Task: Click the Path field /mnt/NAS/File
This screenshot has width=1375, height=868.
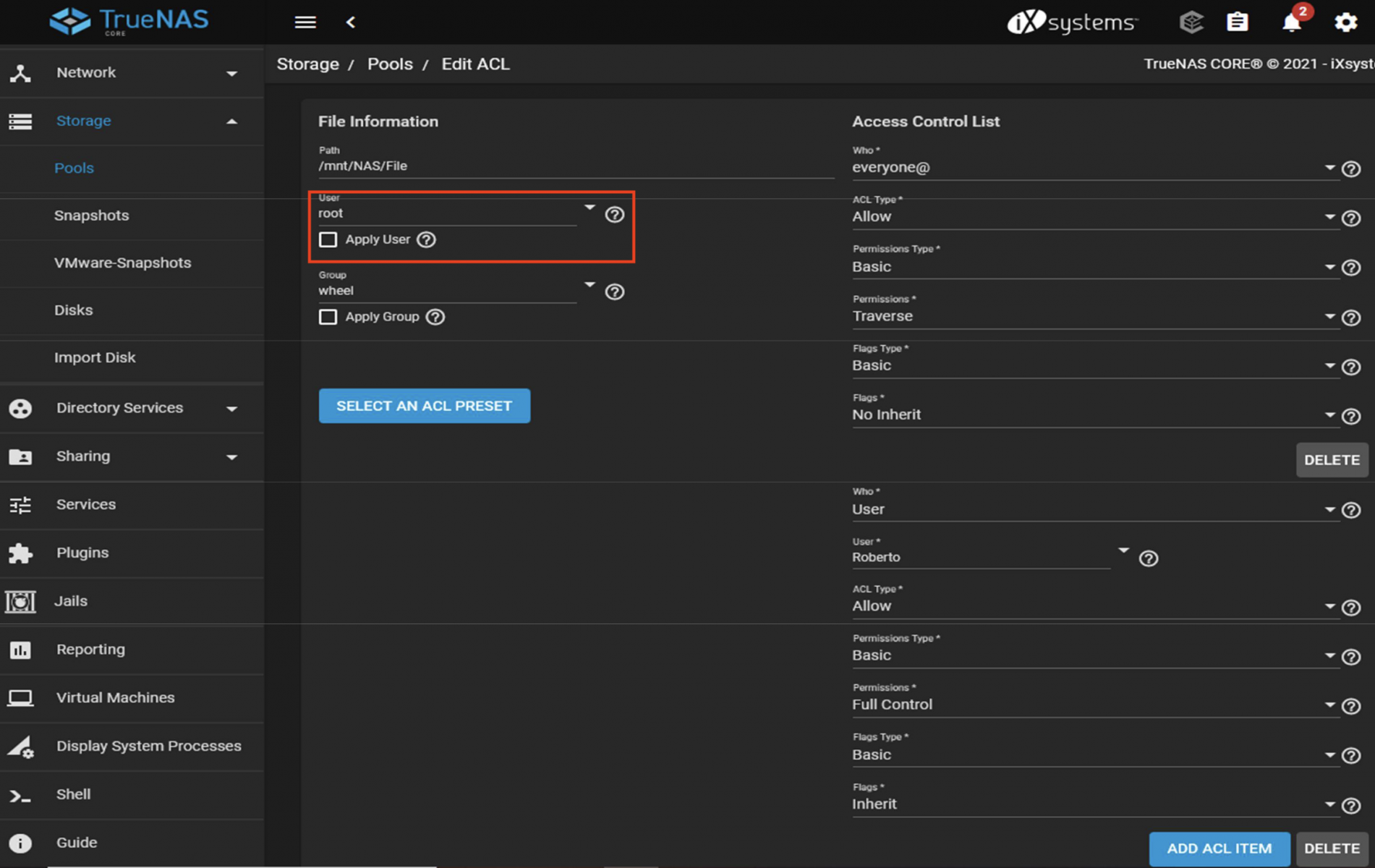Action: pyautogui.click(x=576, y=166)
